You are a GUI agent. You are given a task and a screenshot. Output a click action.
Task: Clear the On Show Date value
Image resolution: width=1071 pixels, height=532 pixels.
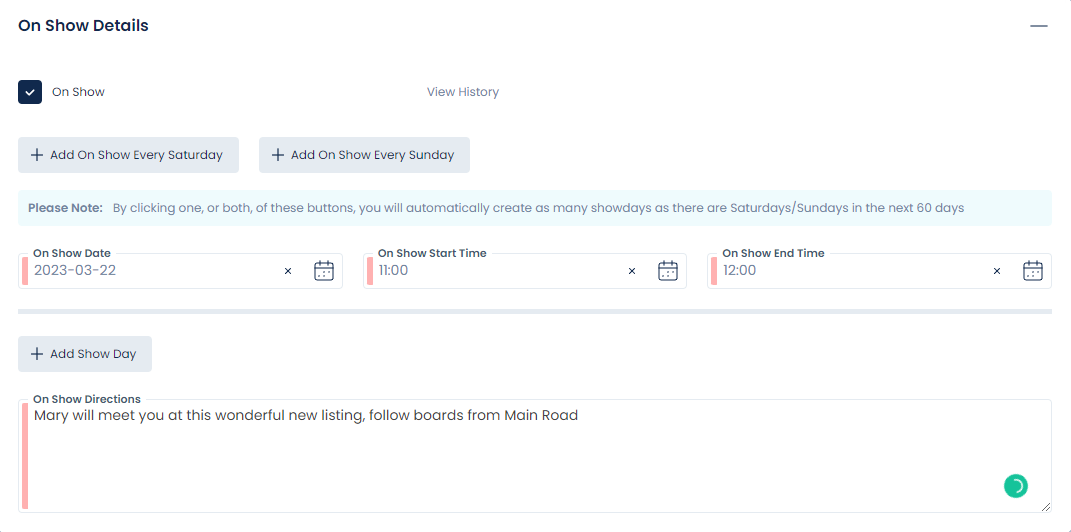click(x=288, y=271)
